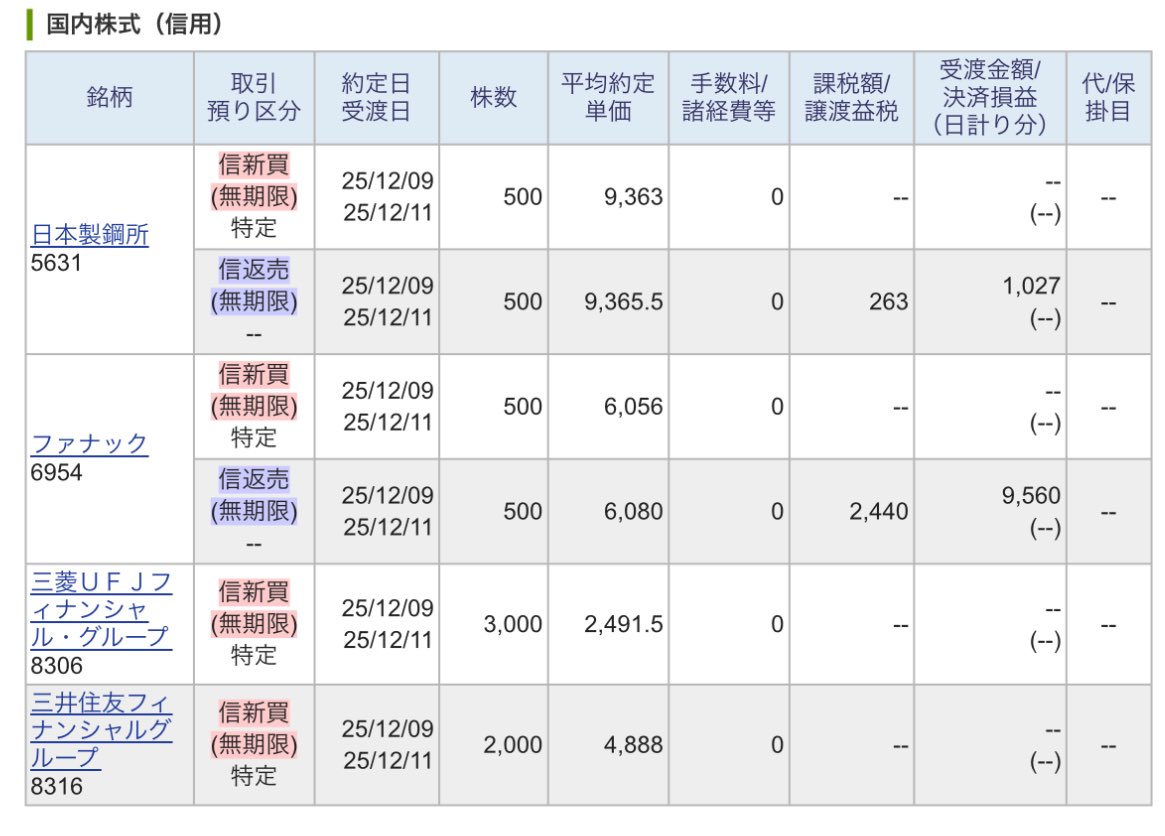The image size is (1165, 836).
Task: Click the share count 3,000
Action: (513, 624)
